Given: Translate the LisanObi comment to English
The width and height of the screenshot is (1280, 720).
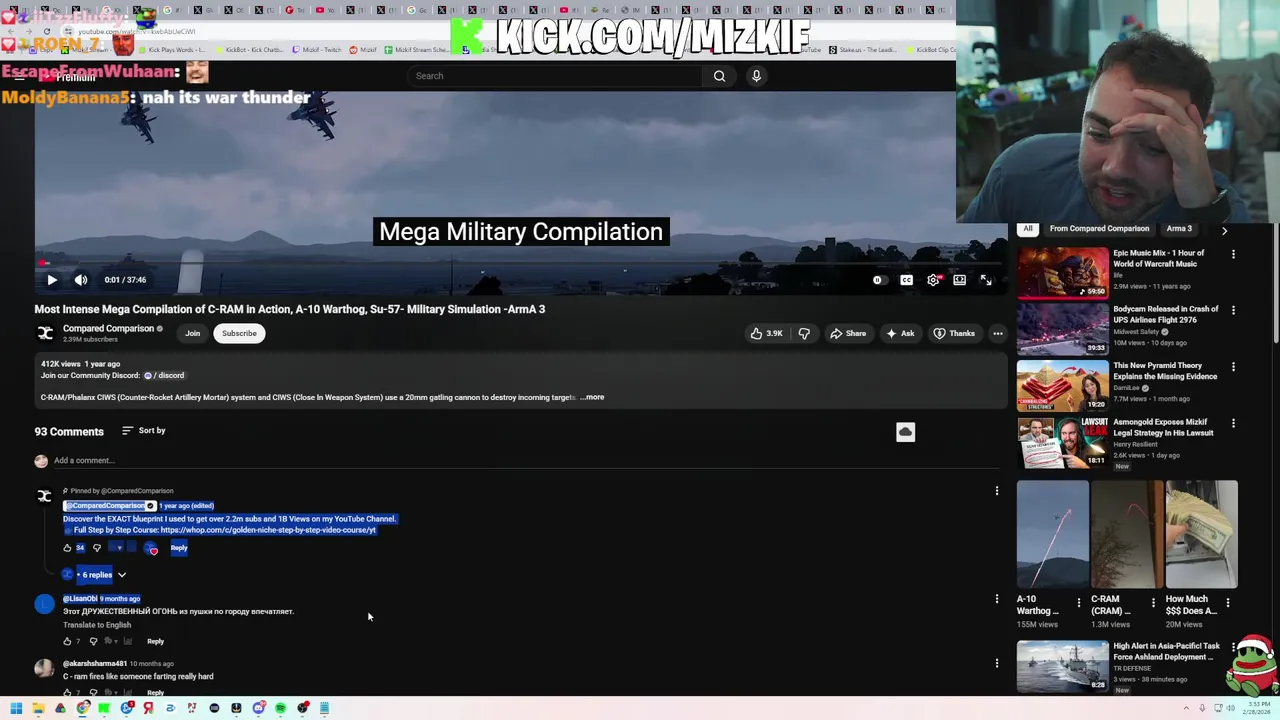Looking at the screenshot, I should point(97,625).
